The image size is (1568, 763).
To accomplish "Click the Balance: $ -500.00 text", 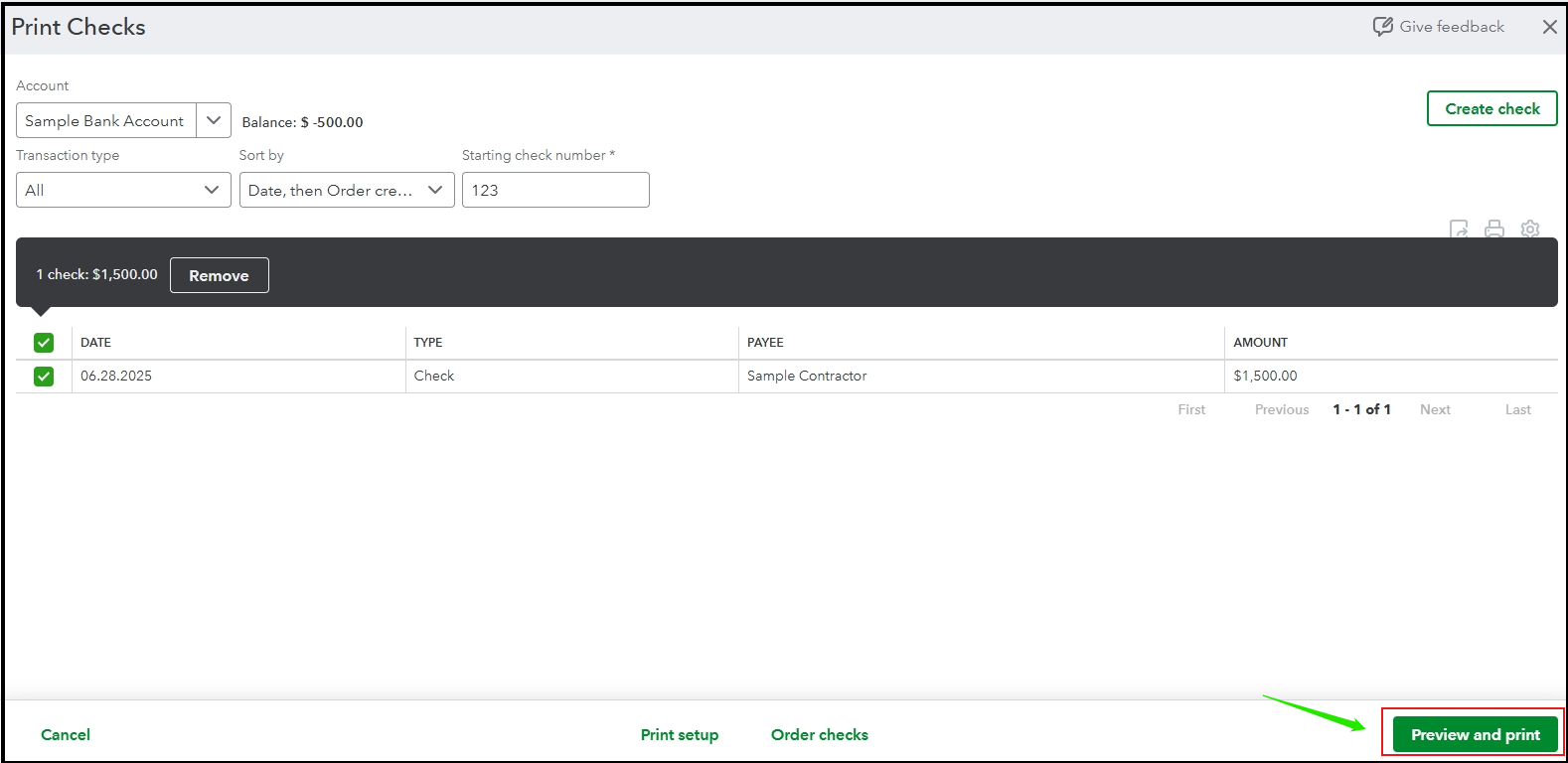I will pos(302,122).
